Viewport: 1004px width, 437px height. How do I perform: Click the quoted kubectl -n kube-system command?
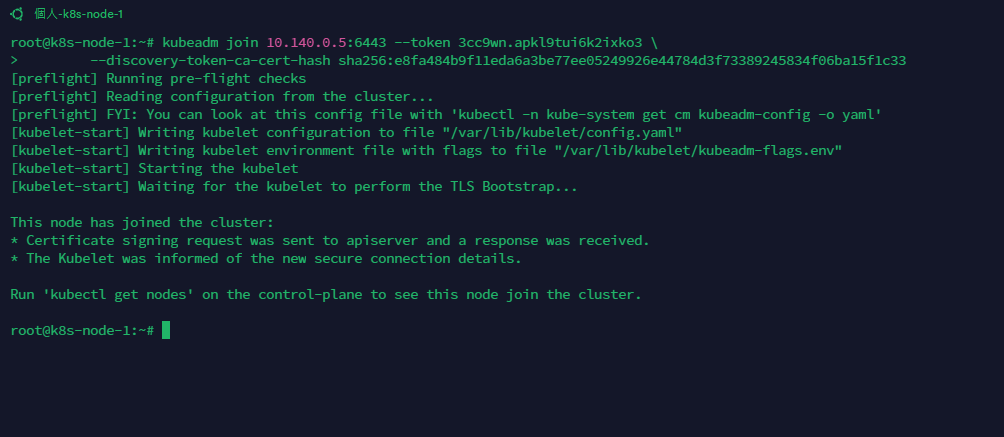(666, 114)
